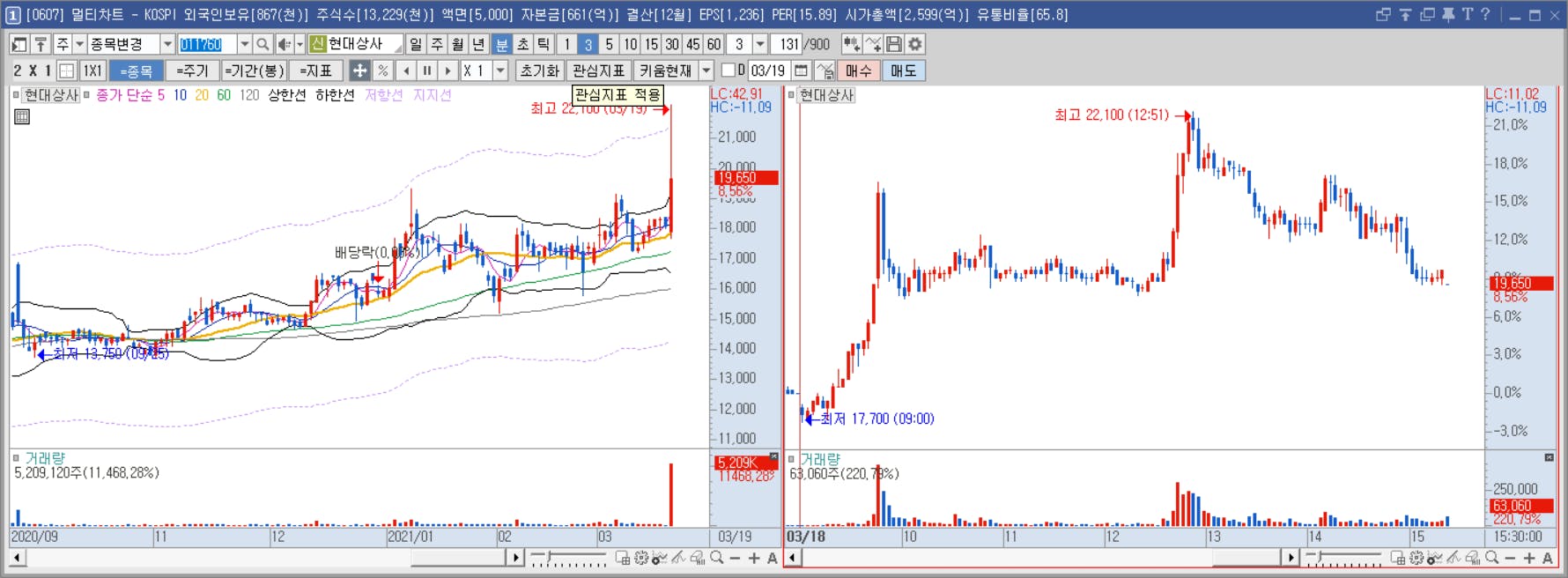Click the pause playback button
Screen dimensions: 1568x578
click(427, 70)
